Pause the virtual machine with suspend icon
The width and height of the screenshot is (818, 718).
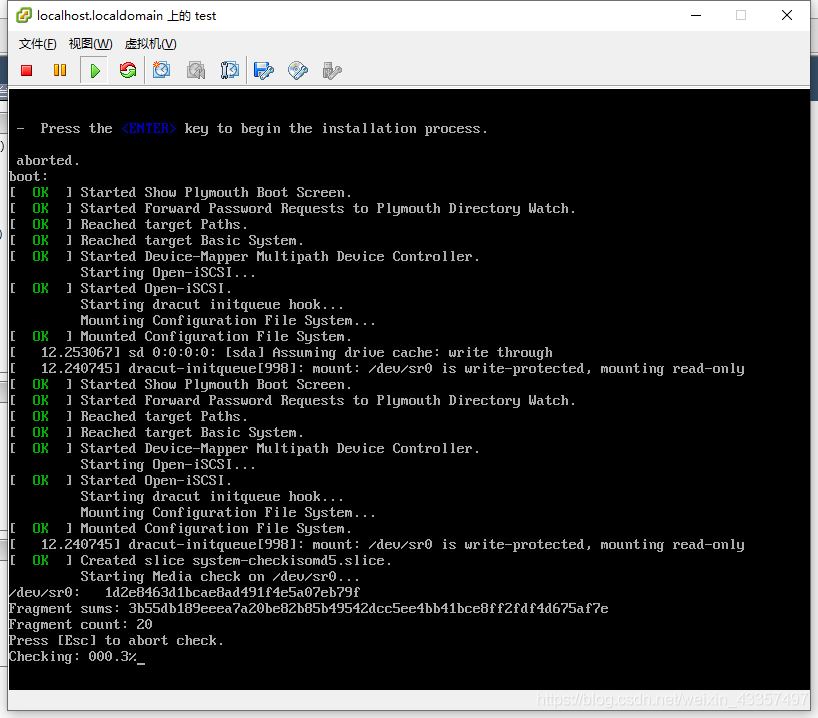pos(60,70)
